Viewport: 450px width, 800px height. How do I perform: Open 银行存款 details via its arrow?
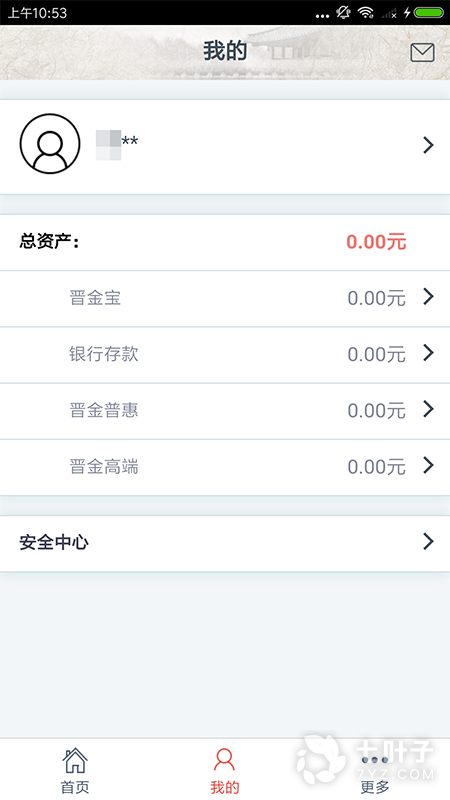pos(428,353)
